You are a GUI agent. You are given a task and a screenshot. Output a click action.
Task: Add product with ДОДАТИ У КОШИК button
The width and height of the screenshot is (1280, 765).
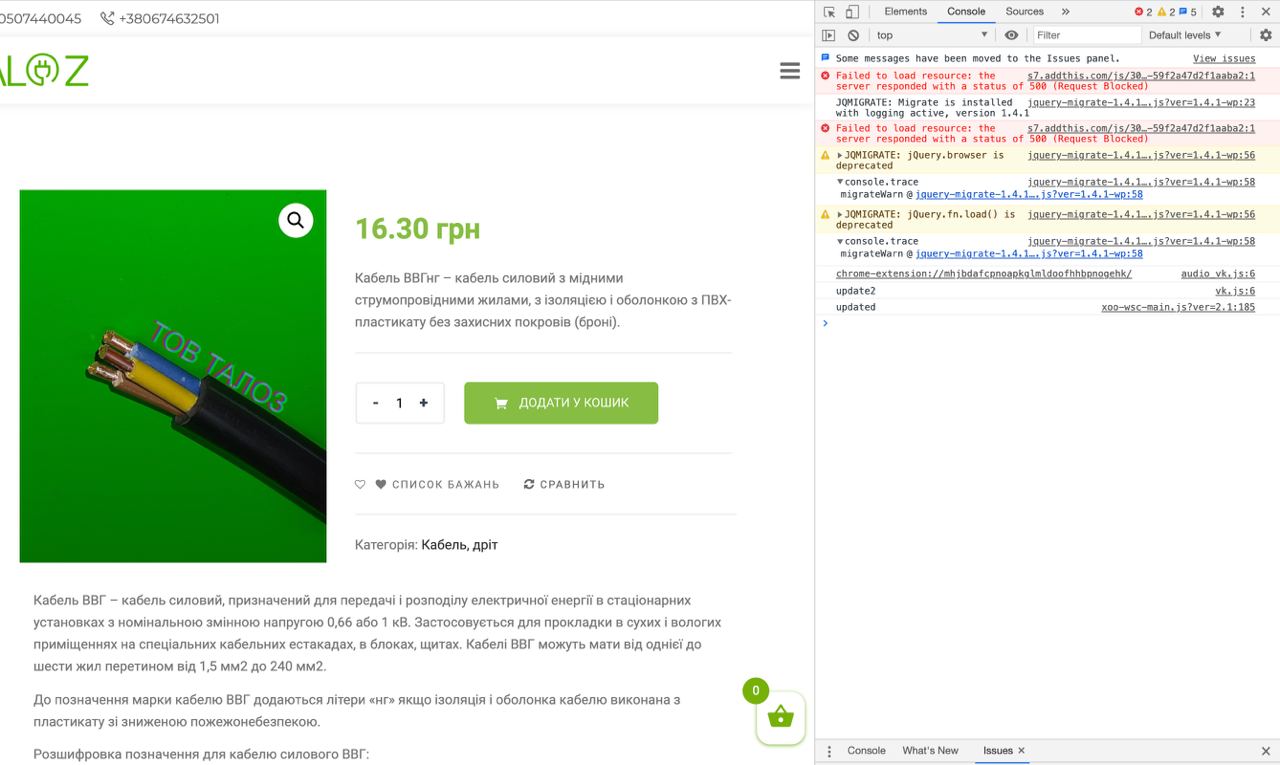(x=561, y=403)
